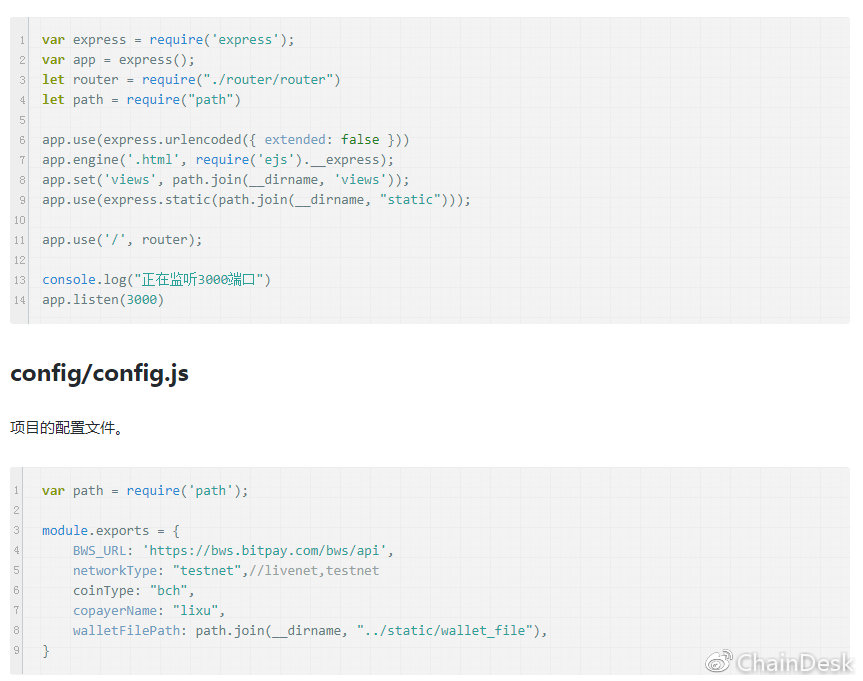Select line number 12 in the code gutter
863x681 pixels.
(21, 260)
